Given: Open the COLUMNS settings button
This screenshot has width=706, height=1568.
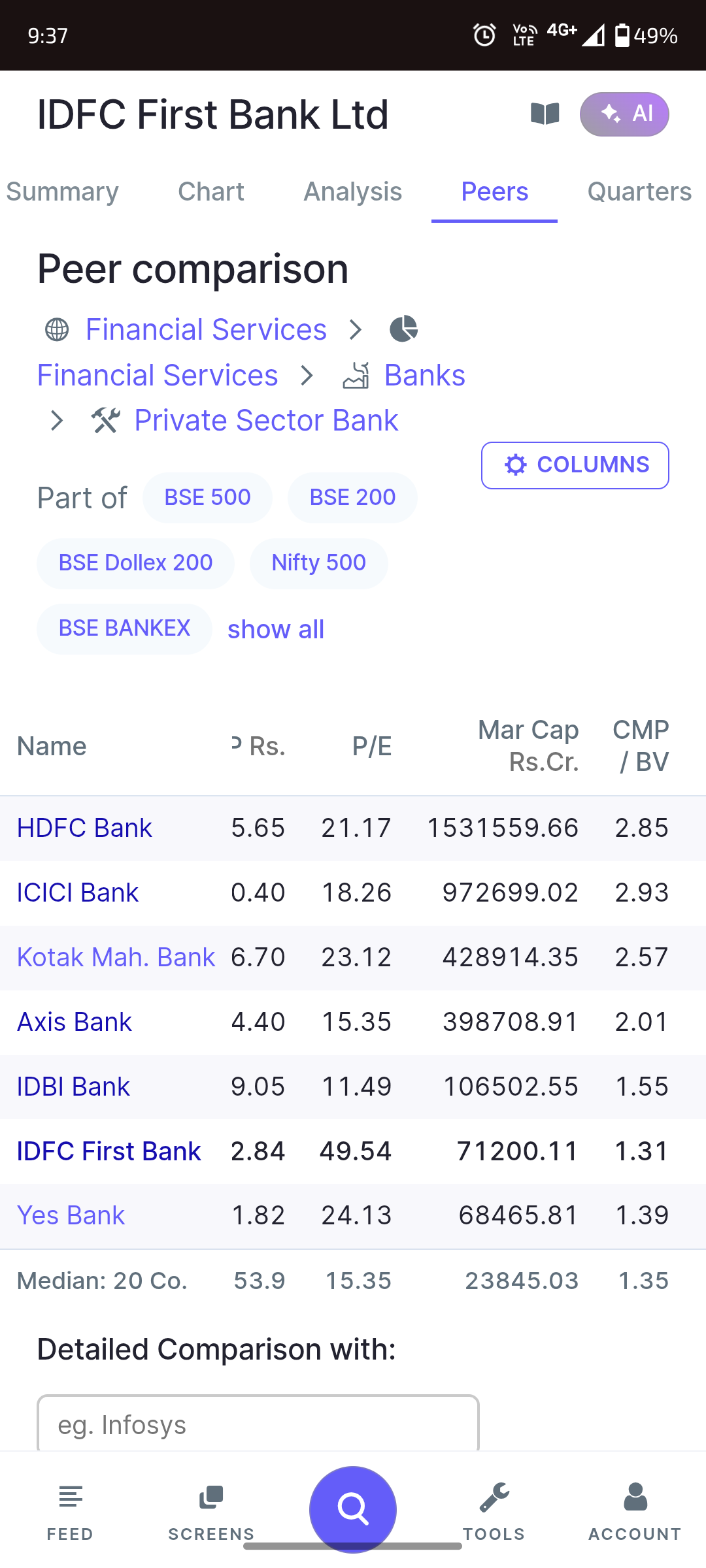Looking at the screenshot, I should coord(575,465).
